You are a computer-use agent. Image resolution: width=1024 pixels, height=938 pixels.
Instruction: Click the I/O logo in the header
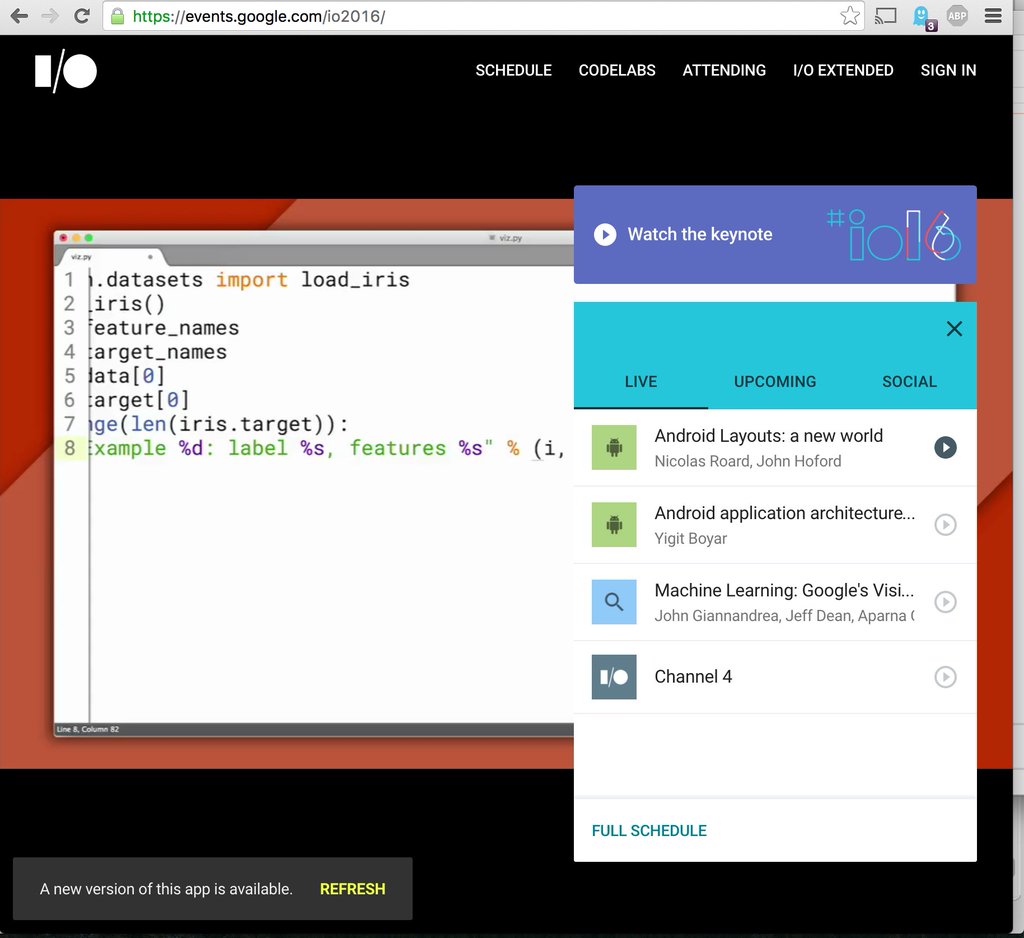(x=65, y=71)
